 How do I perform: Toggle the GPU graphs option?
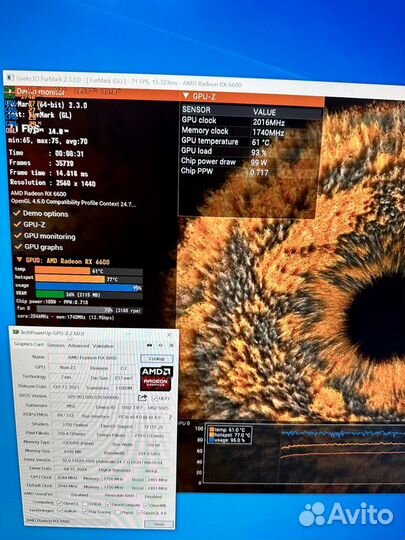(x=19, y=247)
